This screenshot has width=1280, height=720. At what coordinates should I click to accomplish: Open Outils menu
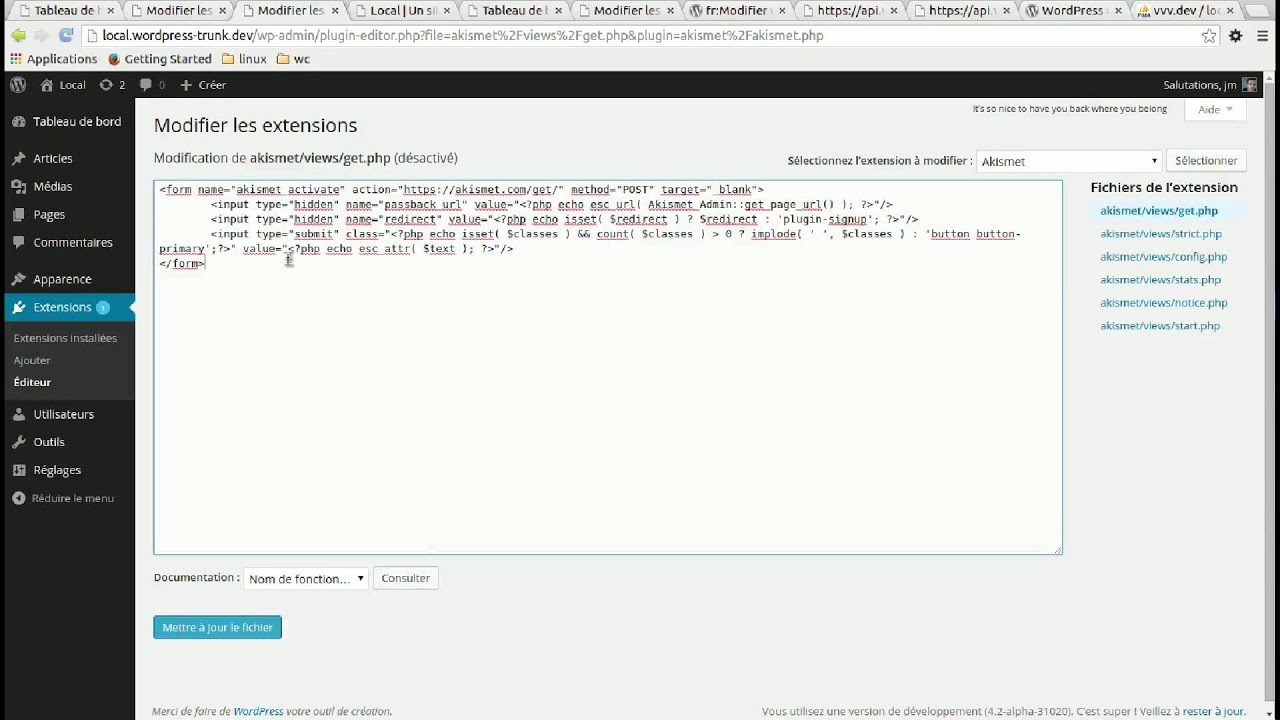(67, 442)
